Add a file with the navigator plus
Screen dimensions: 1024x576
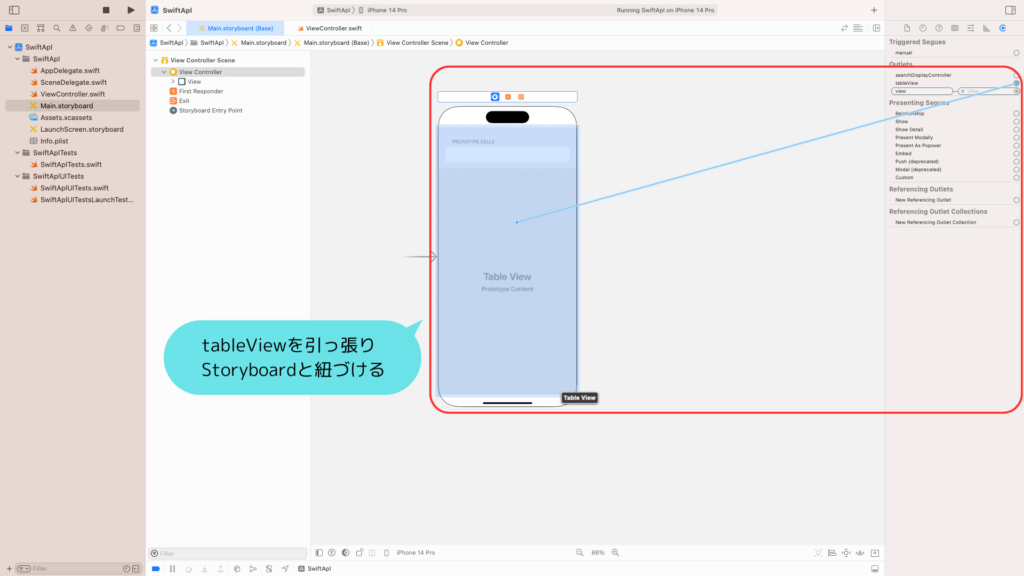(9, 569)
